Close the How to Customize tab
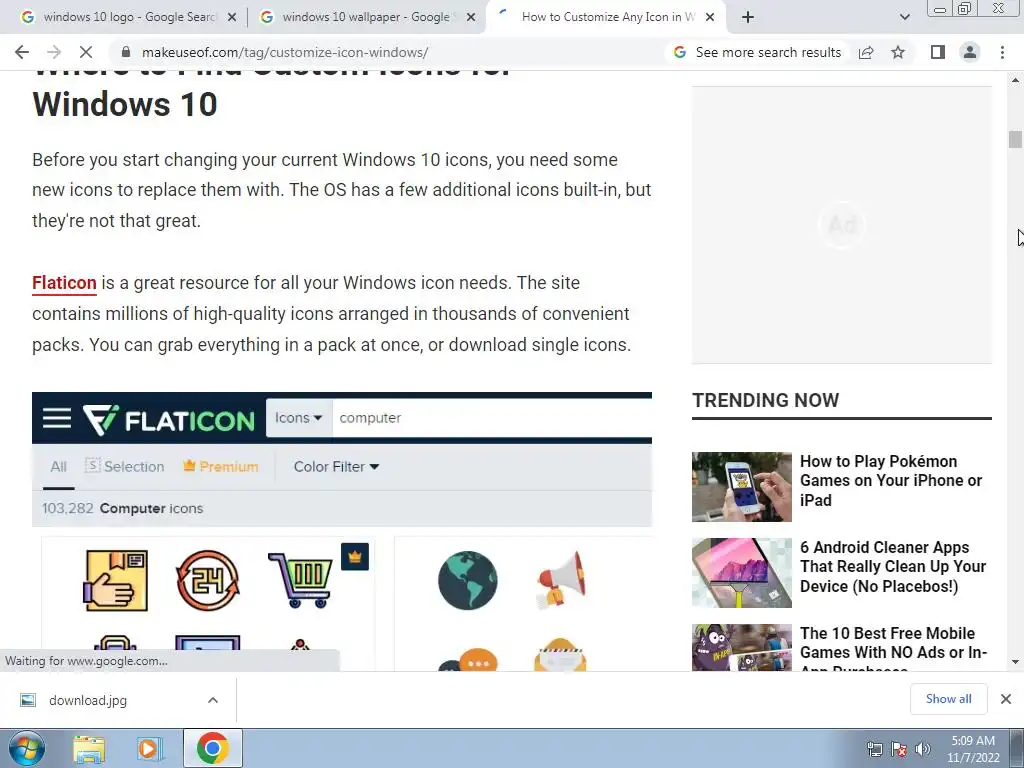This screenshot has height=768, width=1024. (x=710, y=17)
